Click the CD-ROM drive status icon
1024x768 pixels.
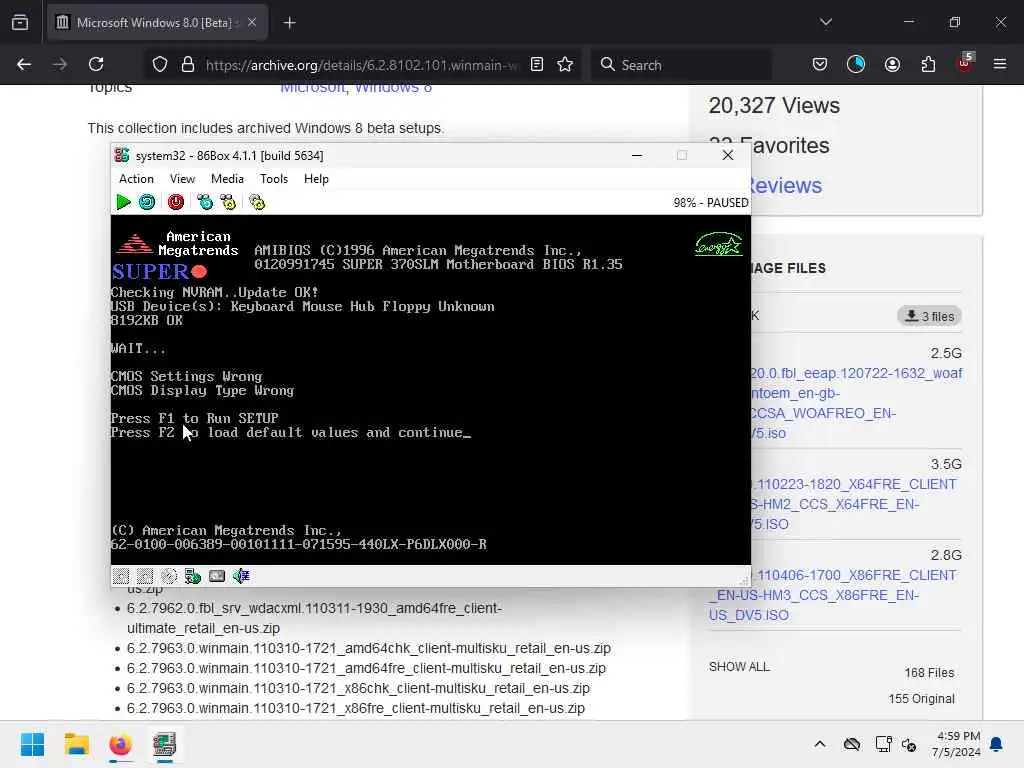pos(169,576)
